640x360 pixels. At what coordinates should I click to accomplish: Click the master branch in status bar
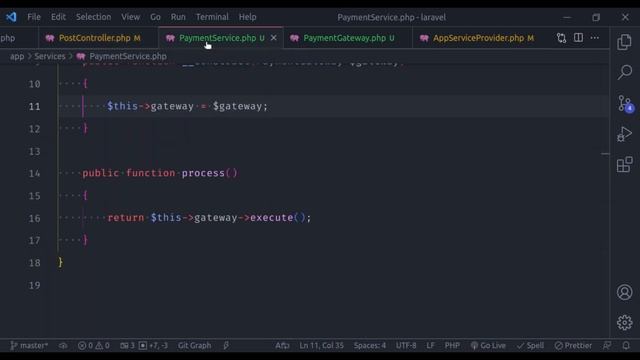tap(29, 345)
